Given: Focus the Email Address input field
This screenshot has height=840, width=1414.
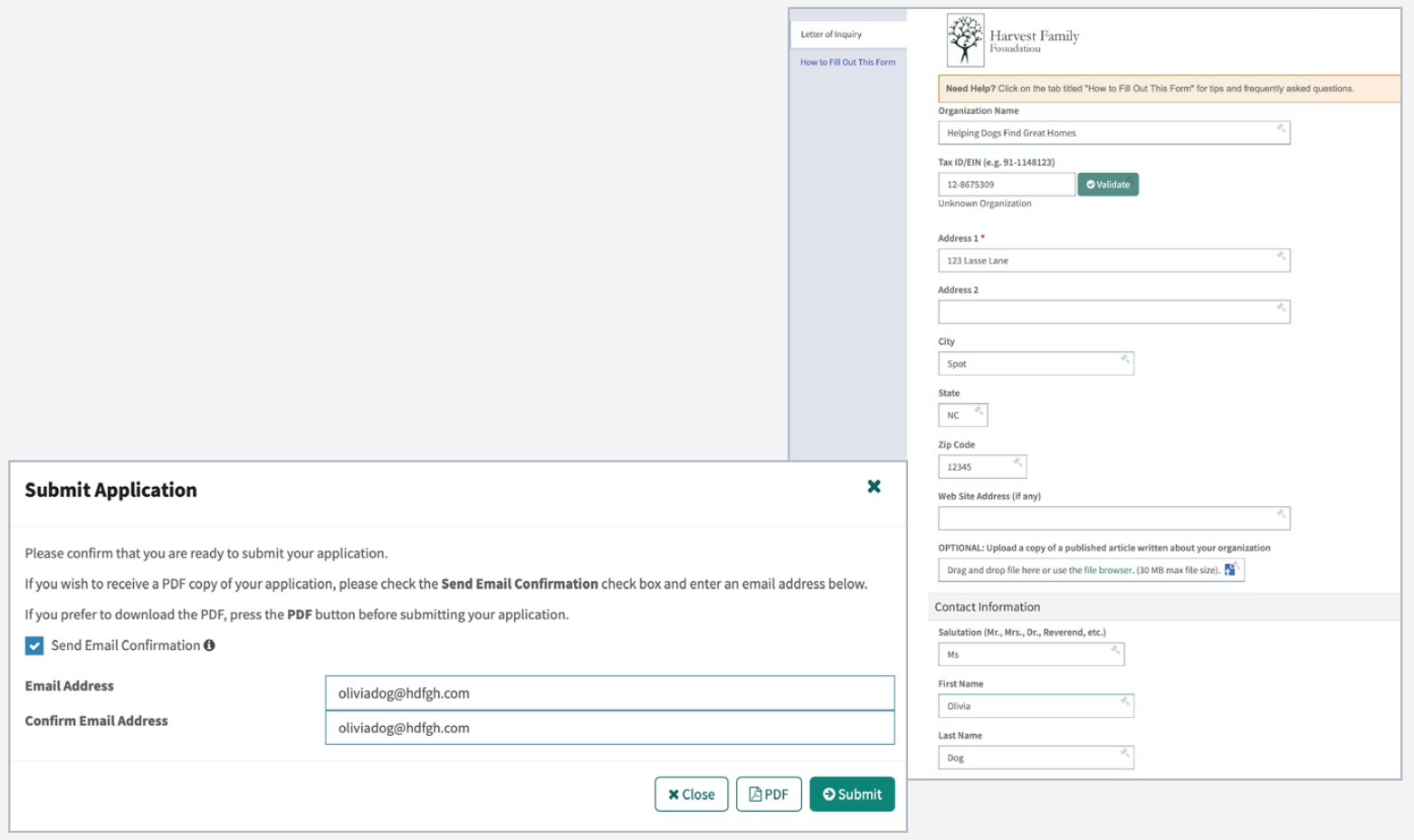Looking at the screenshot, I should (609, 693).
